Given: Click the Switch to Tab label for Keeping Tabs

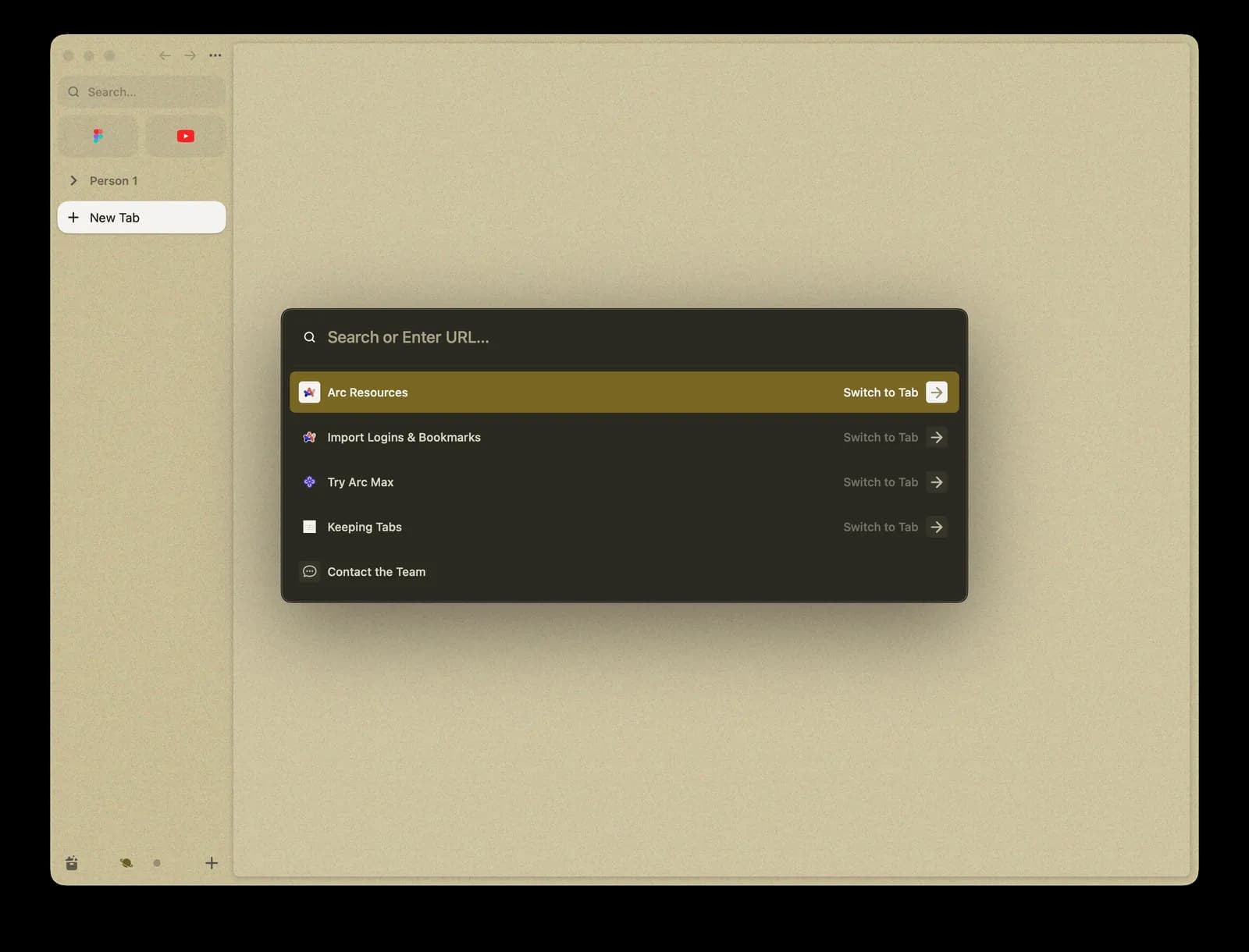Looking at the screenshot, I should tap(881, 527).
